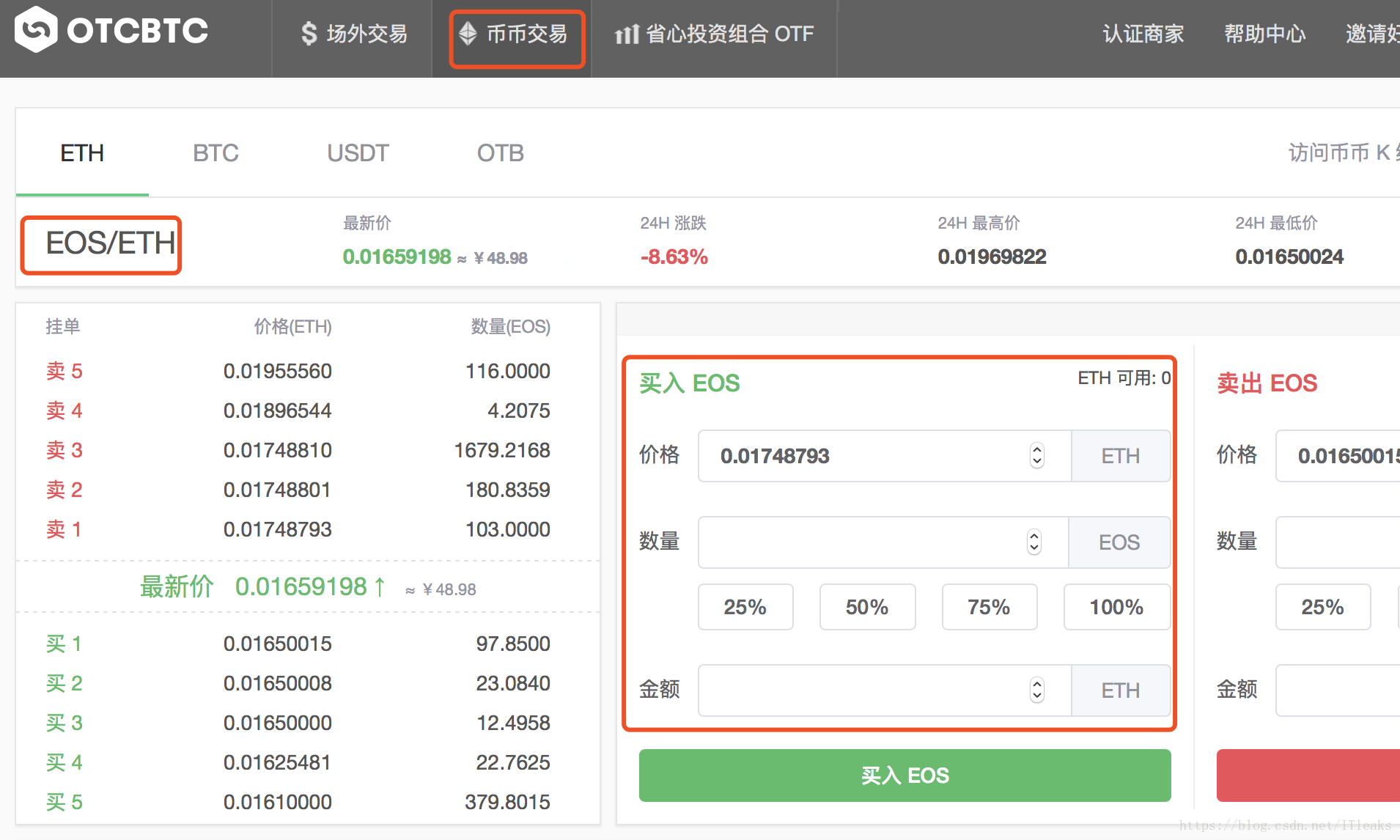1400x840 pixels.
Task: Click the header latest price 0.01659198
Action: (x=397, y=257)
